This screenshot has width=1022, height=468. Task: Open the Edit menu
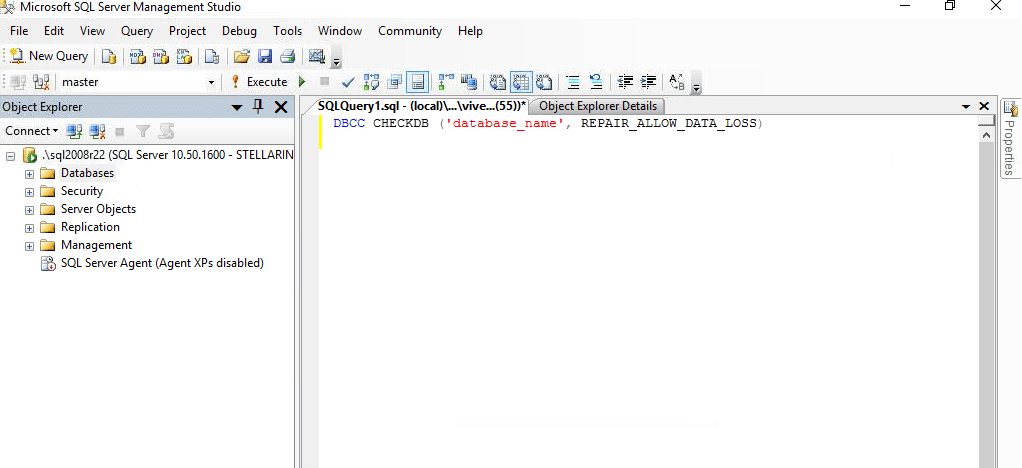[54, 31]
